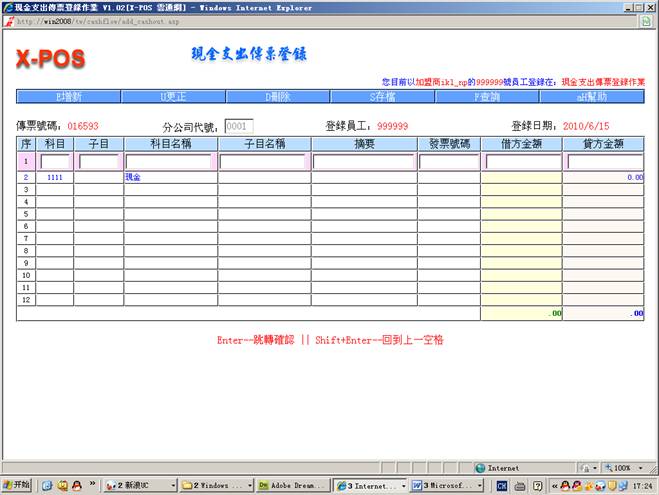Open the aH幫助 help button

tap(591, 97)
